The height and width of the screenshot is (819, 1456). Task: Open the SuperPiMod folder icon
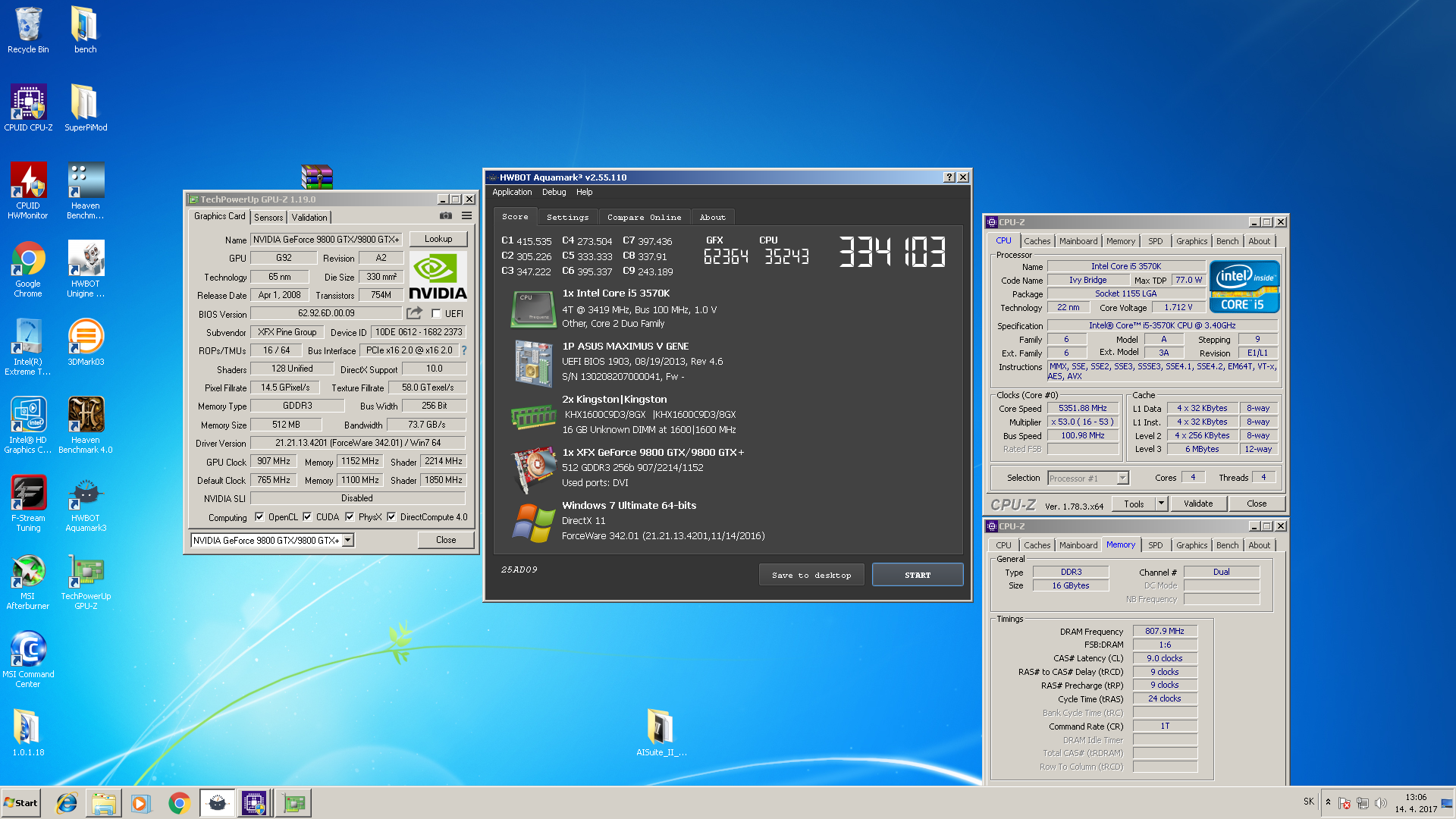[85, 108]
